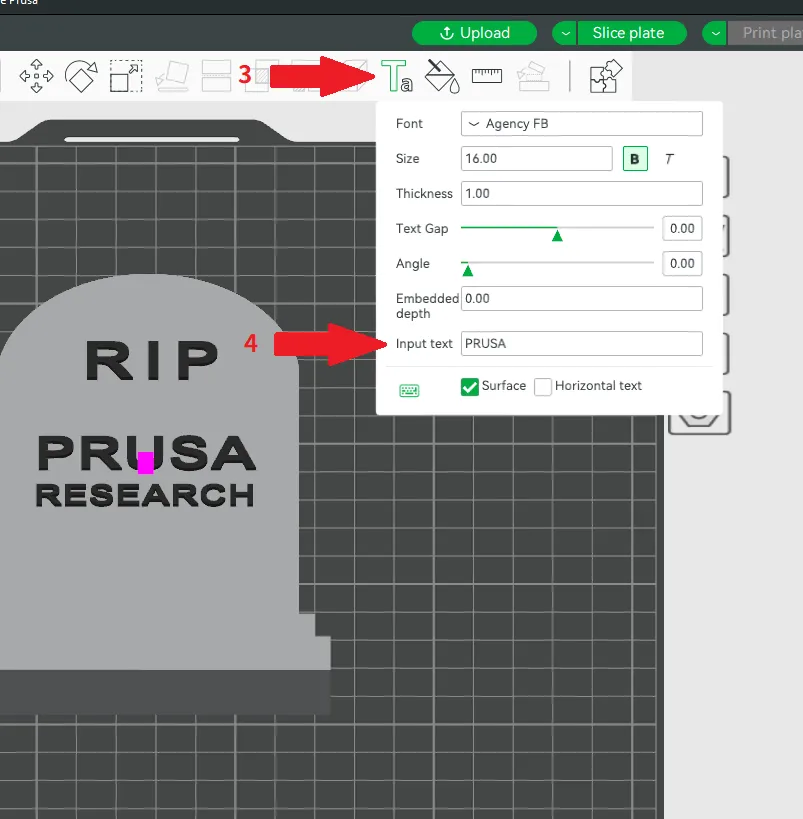803x819 pixels.
Task: Activate the Text shape tool
Action: [397, 76]
